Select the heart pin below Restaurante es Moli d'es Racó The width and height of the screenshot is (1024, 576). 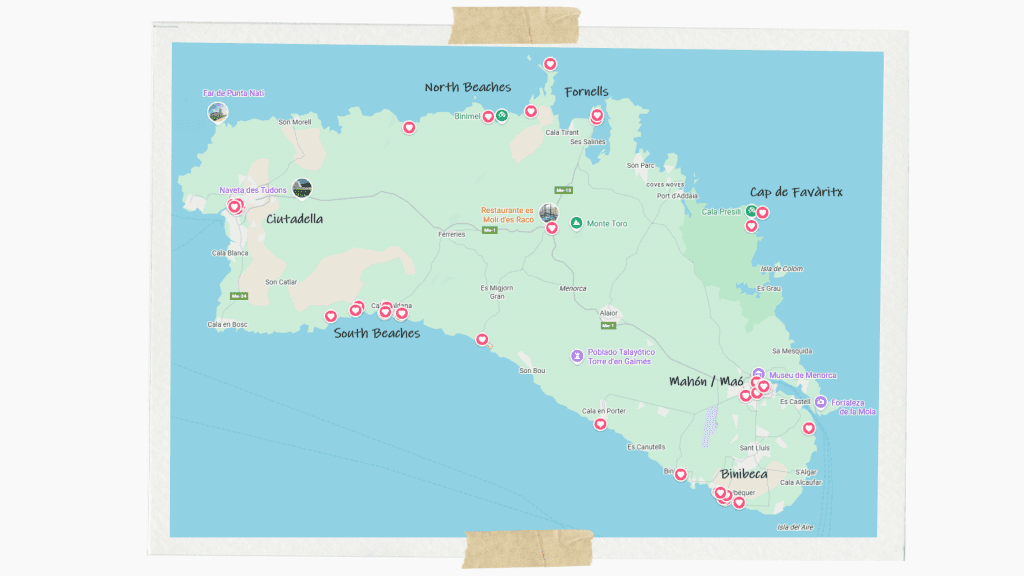tap(552, 228)
